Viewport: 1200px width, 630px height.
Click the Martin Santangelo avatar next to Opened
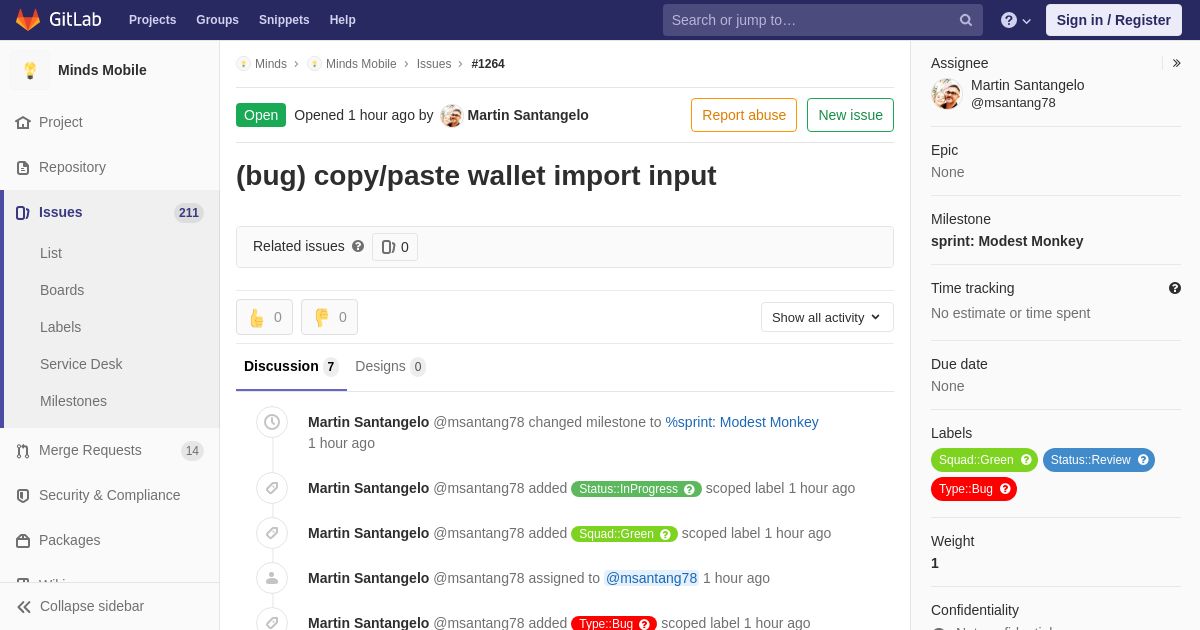click(452, 115)
